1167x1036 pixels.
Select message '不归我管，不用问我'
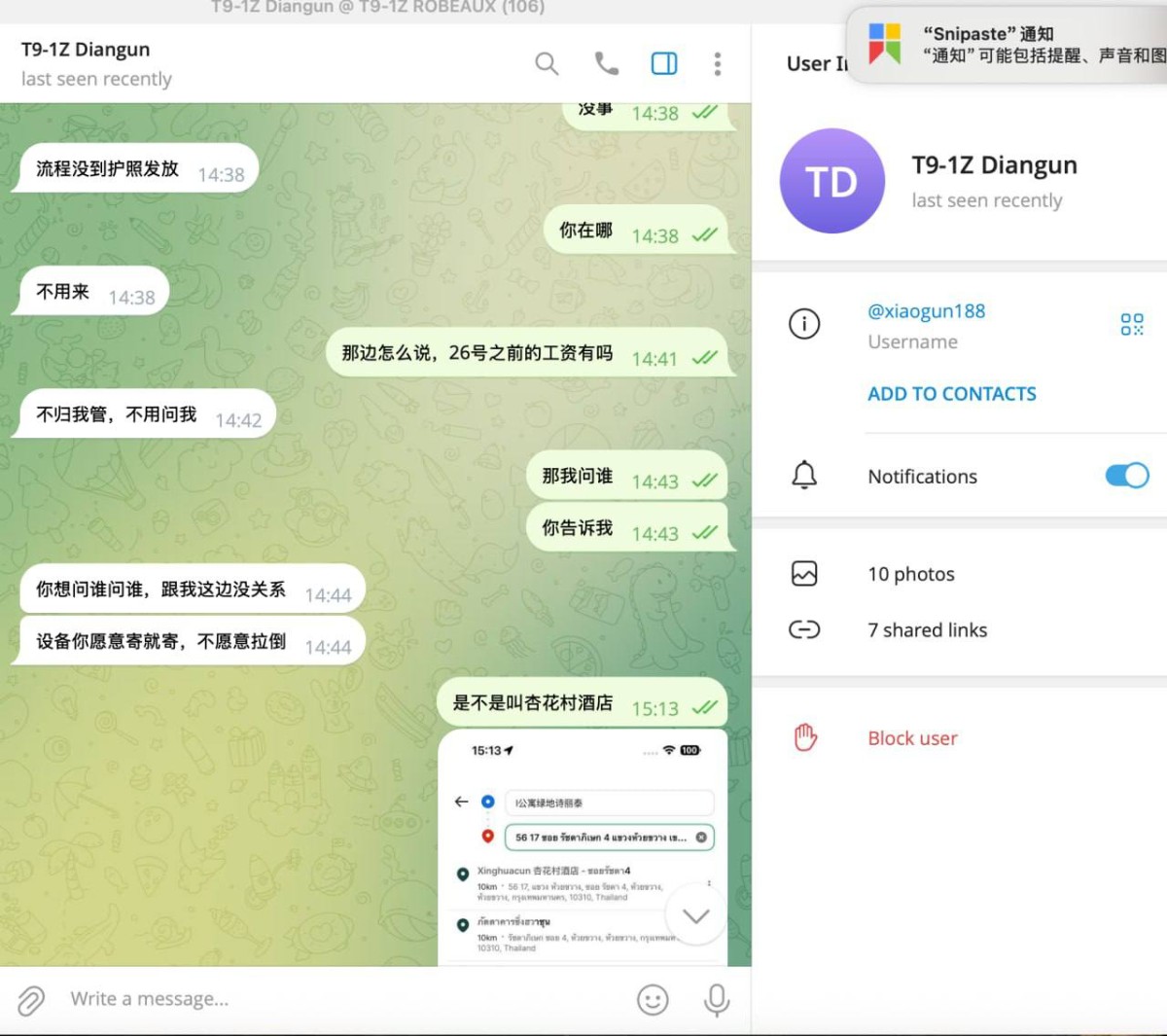(144, 414)
